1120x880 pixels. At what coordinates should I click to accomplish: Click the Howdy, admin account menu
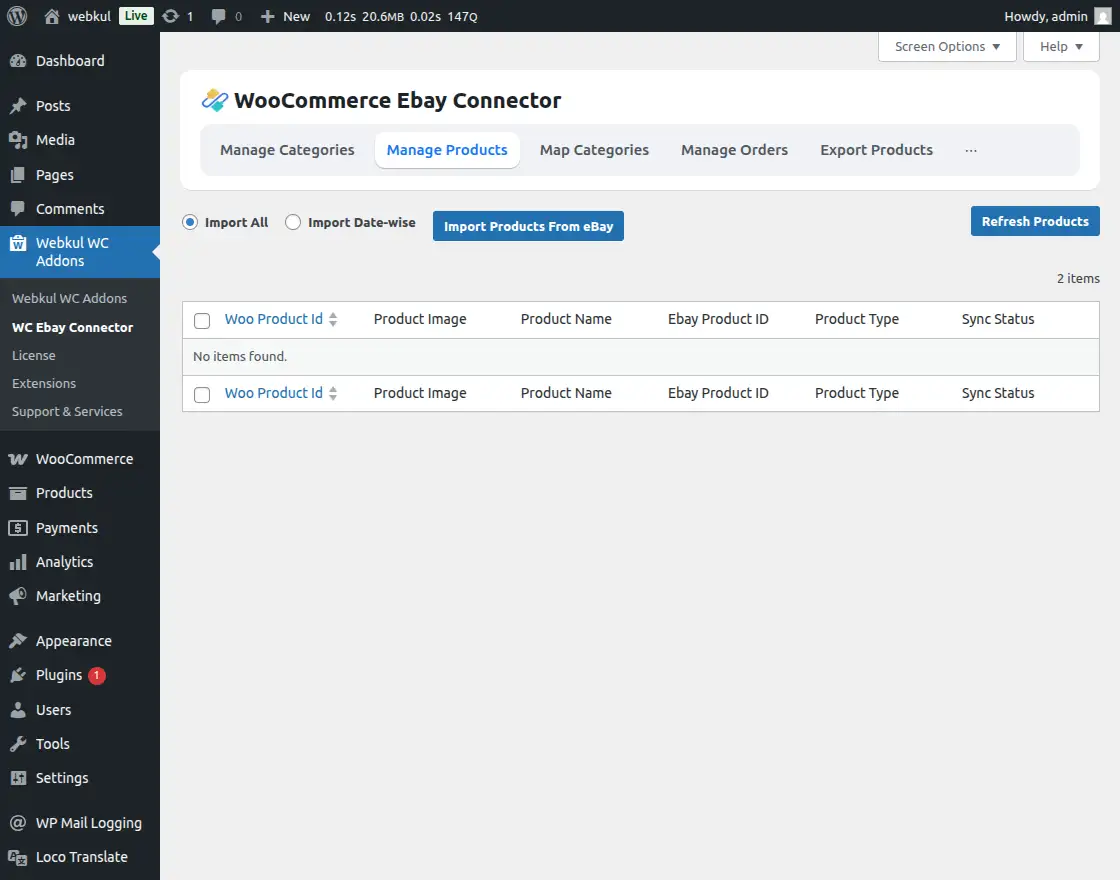tap(1057, 16)
